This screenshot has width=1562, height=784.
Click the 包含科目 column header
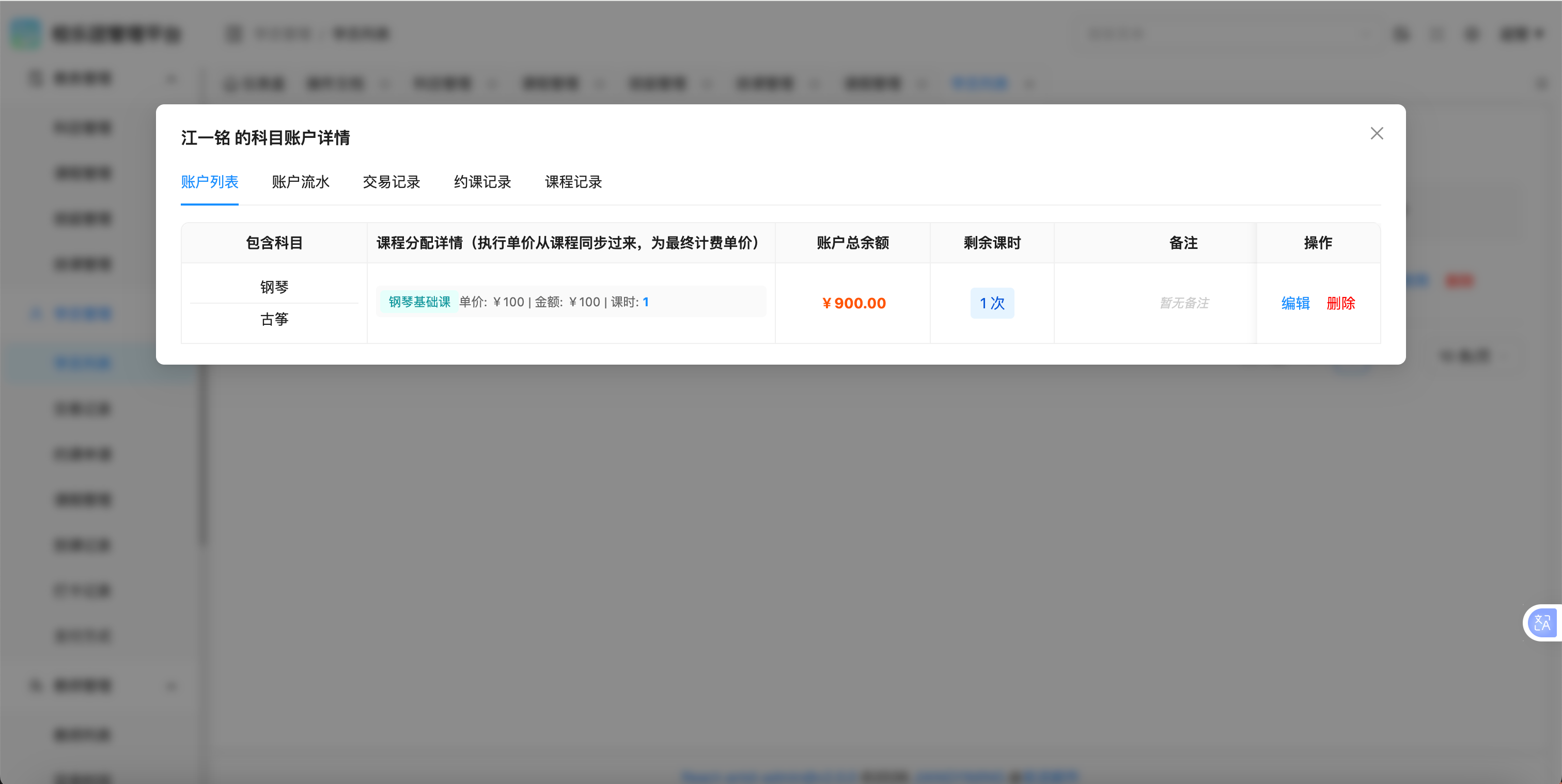(274, 243)
